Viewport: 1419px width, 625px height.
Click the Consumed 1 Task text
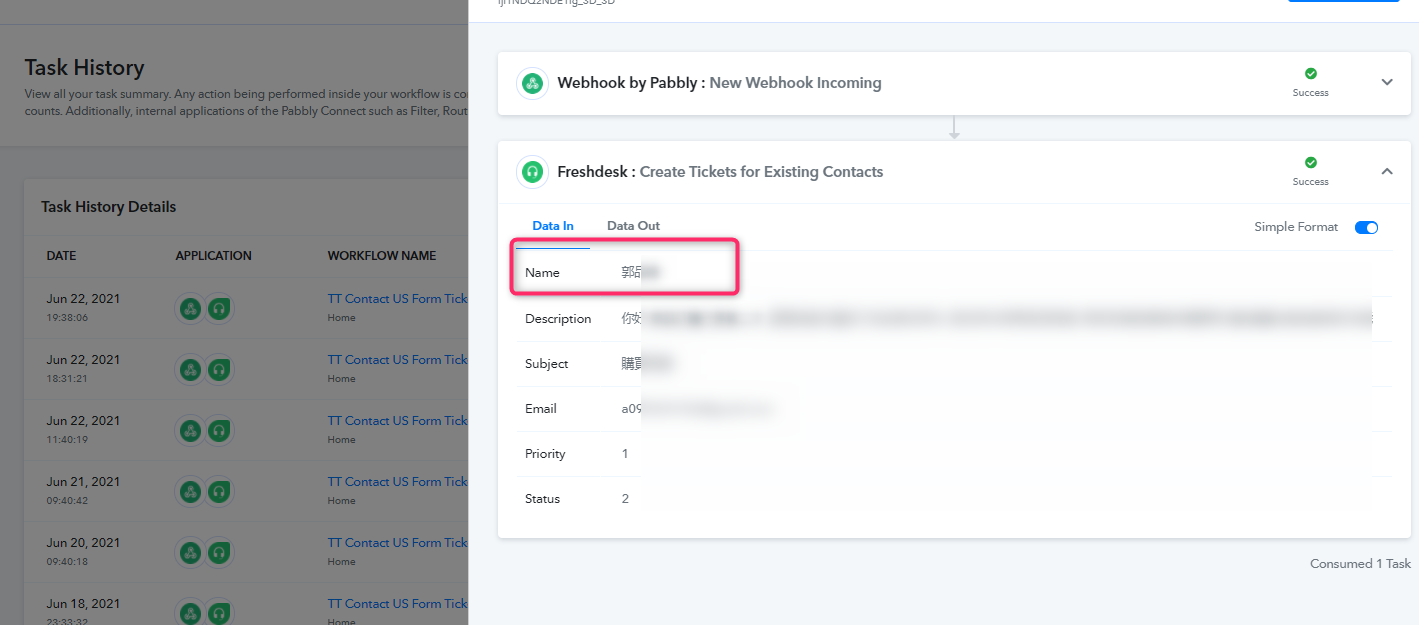click(1360, 564)
